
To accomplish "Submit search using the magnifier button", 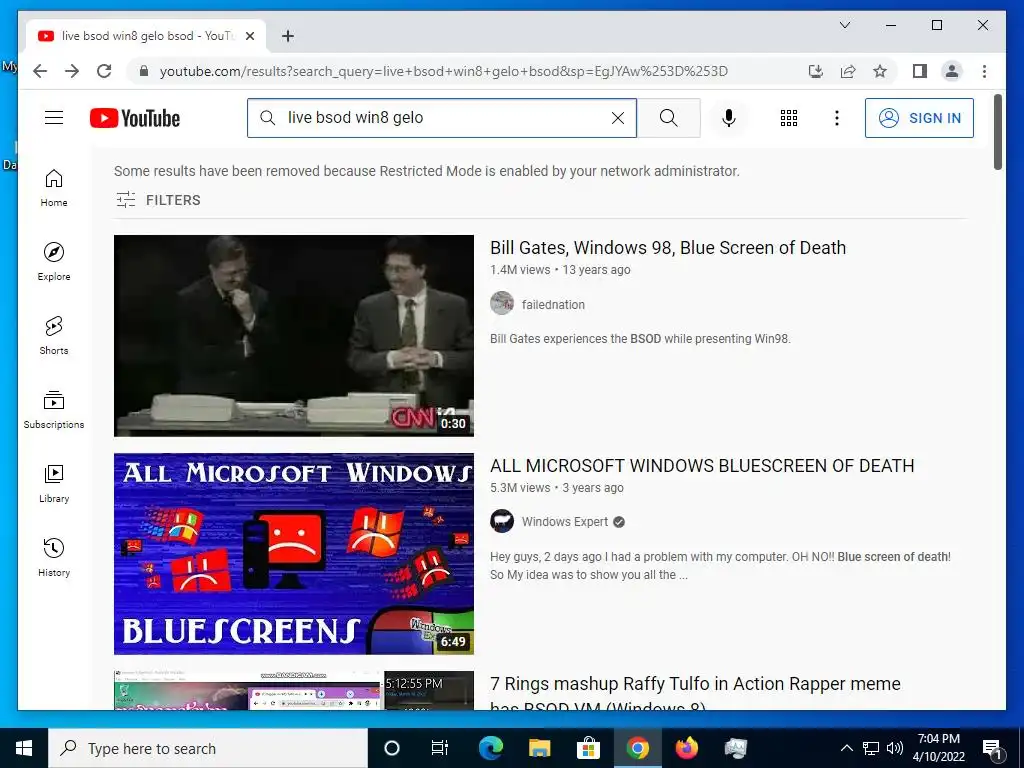I will [668, 118].
